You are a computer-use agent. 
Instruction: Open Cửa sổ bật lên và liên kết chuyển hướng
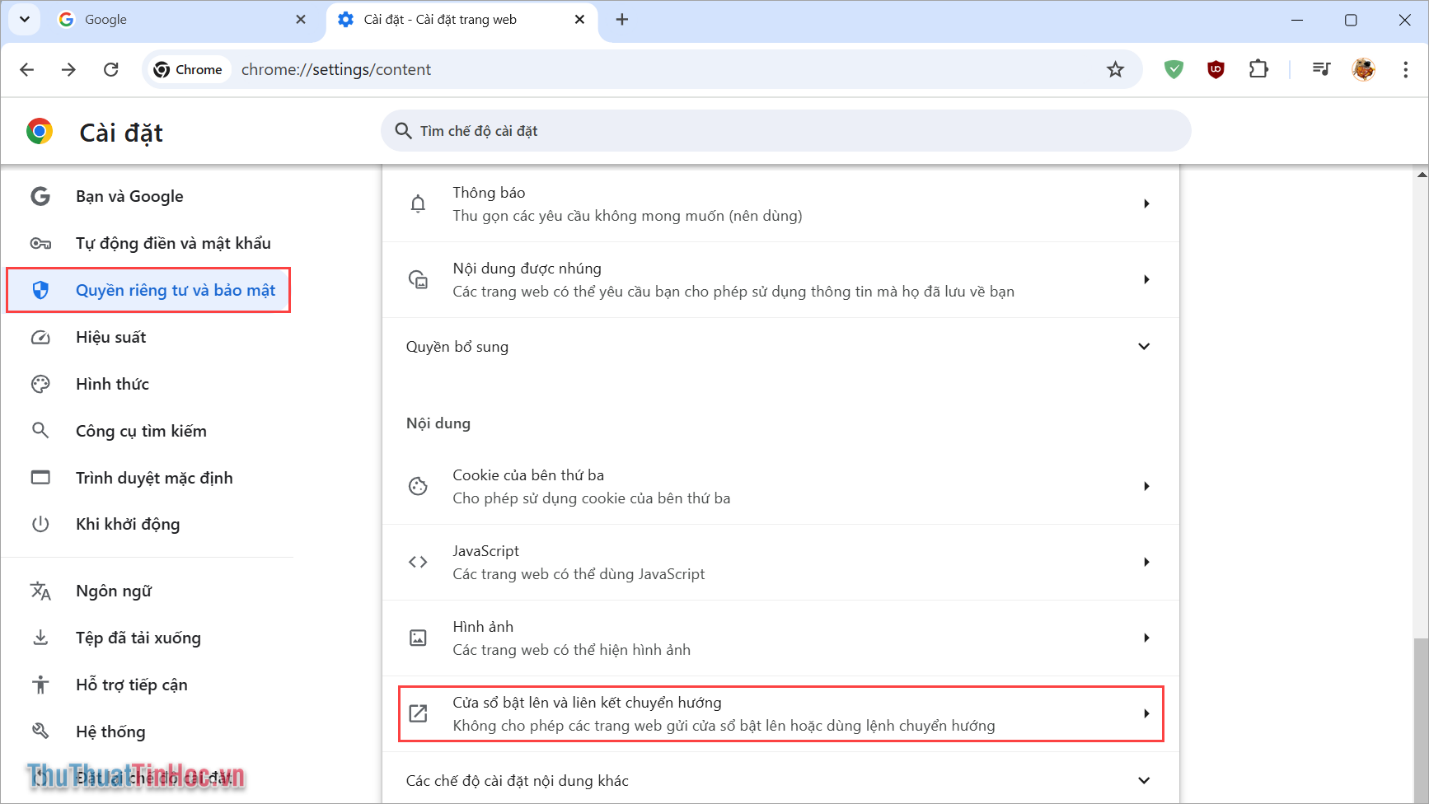780,714
